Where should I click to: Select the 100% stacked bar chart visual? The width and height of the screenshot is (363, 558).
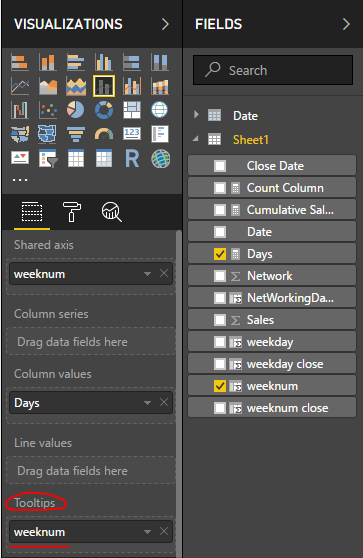point(132,62)
